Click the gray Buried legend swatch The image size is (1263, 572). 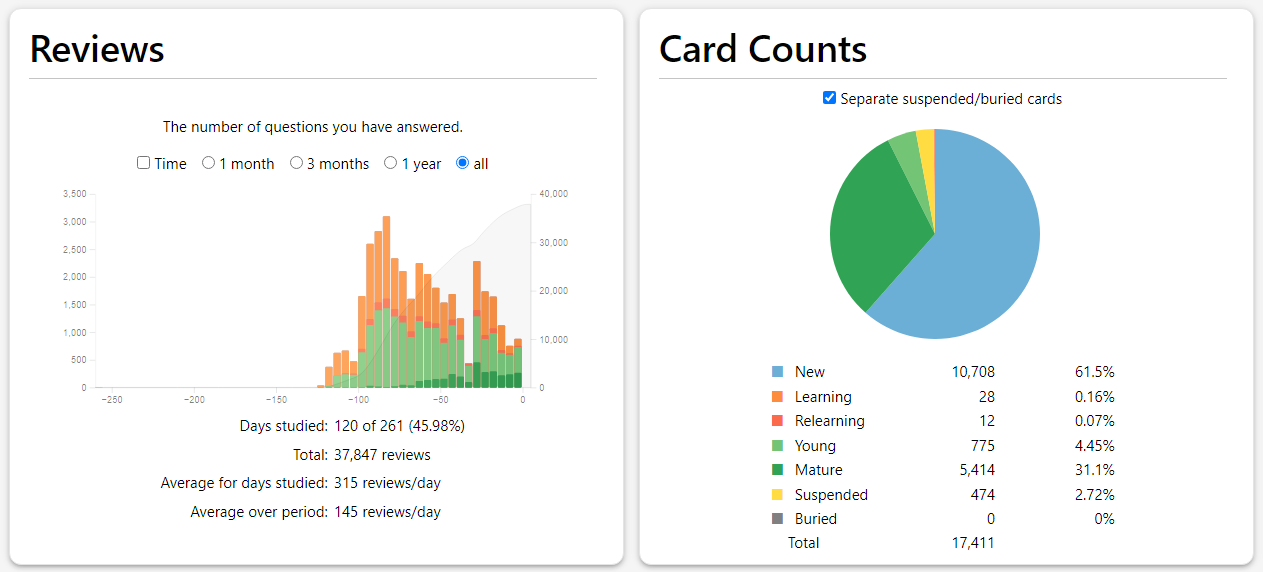click(x=777, y=519)
